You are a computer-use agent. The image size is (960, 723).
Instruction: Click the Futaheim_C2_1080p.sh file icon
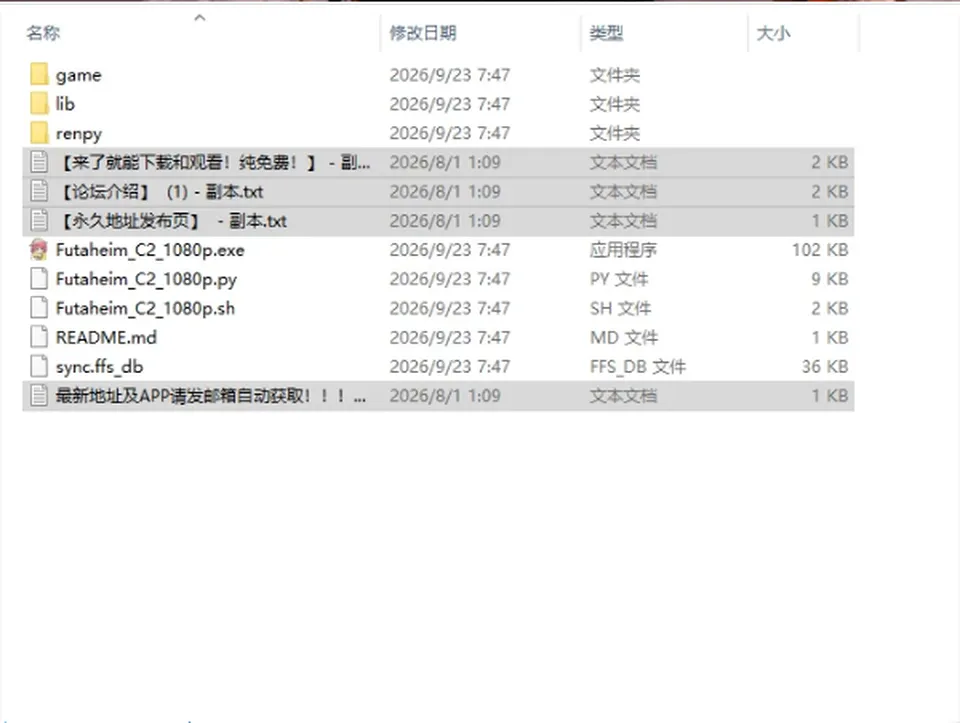[x=39, y=308]
